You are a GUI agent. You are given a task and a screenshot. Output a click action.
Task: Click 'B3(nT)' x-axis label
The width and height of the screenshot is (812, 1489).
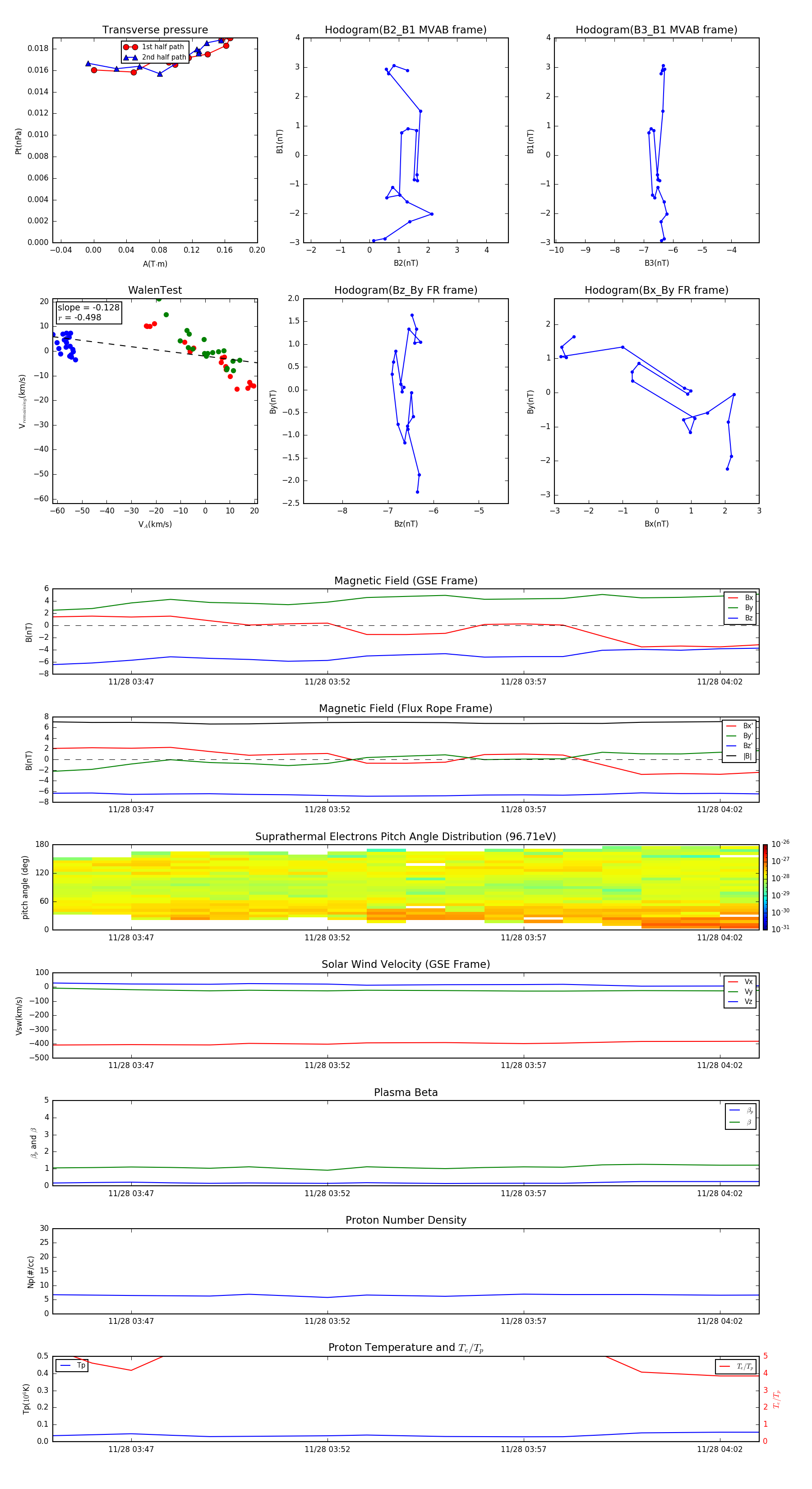point(656,263)
